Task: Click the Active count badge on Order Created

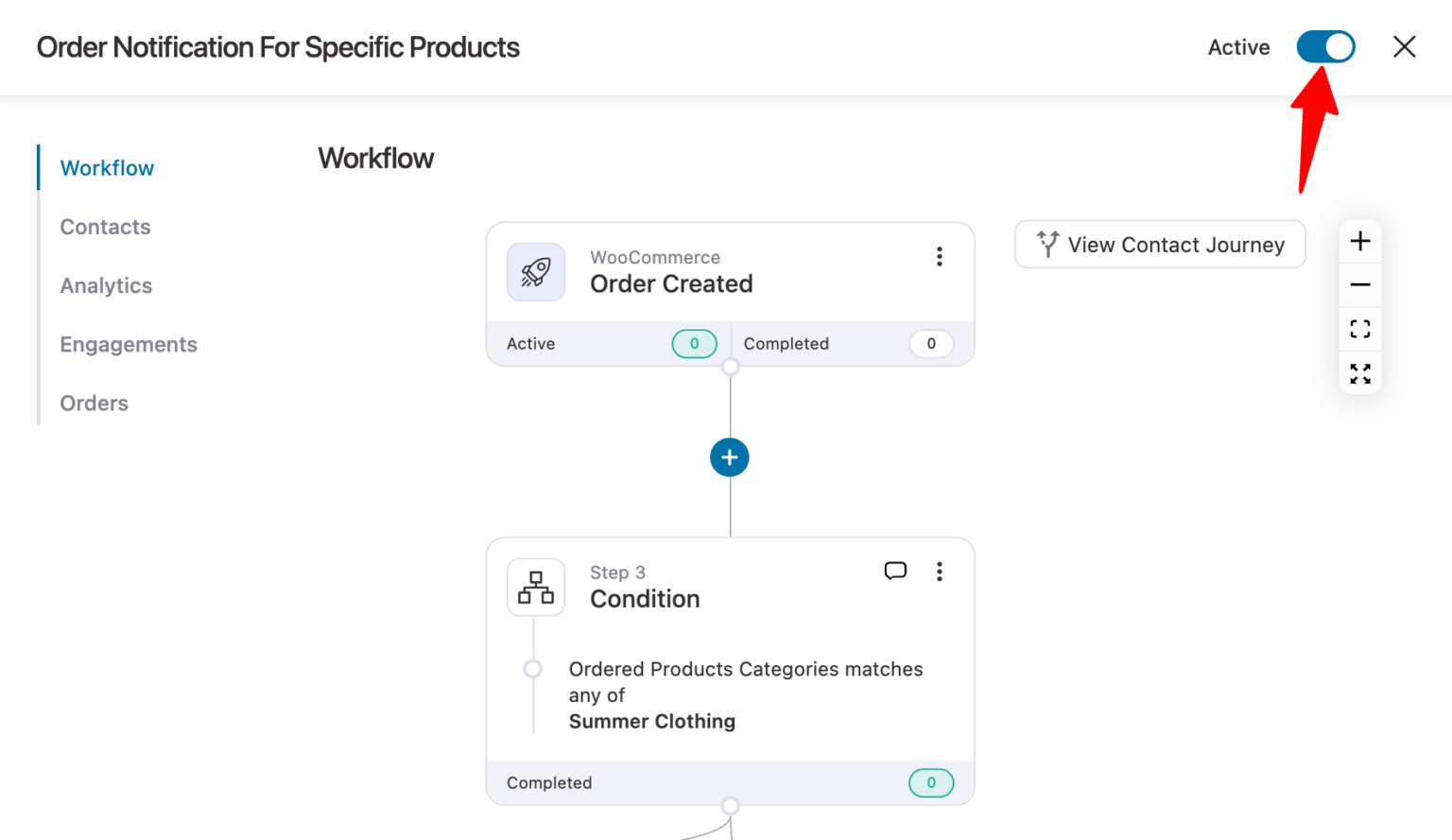Action: pos(694,344)
